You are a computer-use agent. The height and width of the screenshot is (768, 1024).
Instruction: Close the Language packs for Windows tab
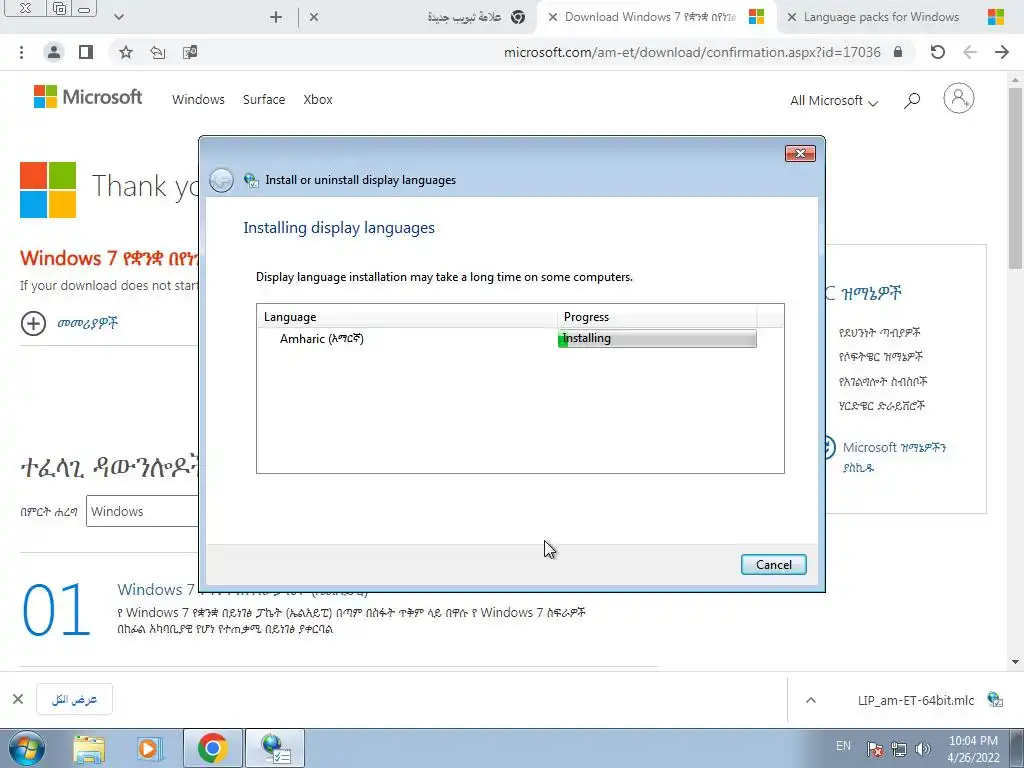pyautogui.click(x=792, y=17)
